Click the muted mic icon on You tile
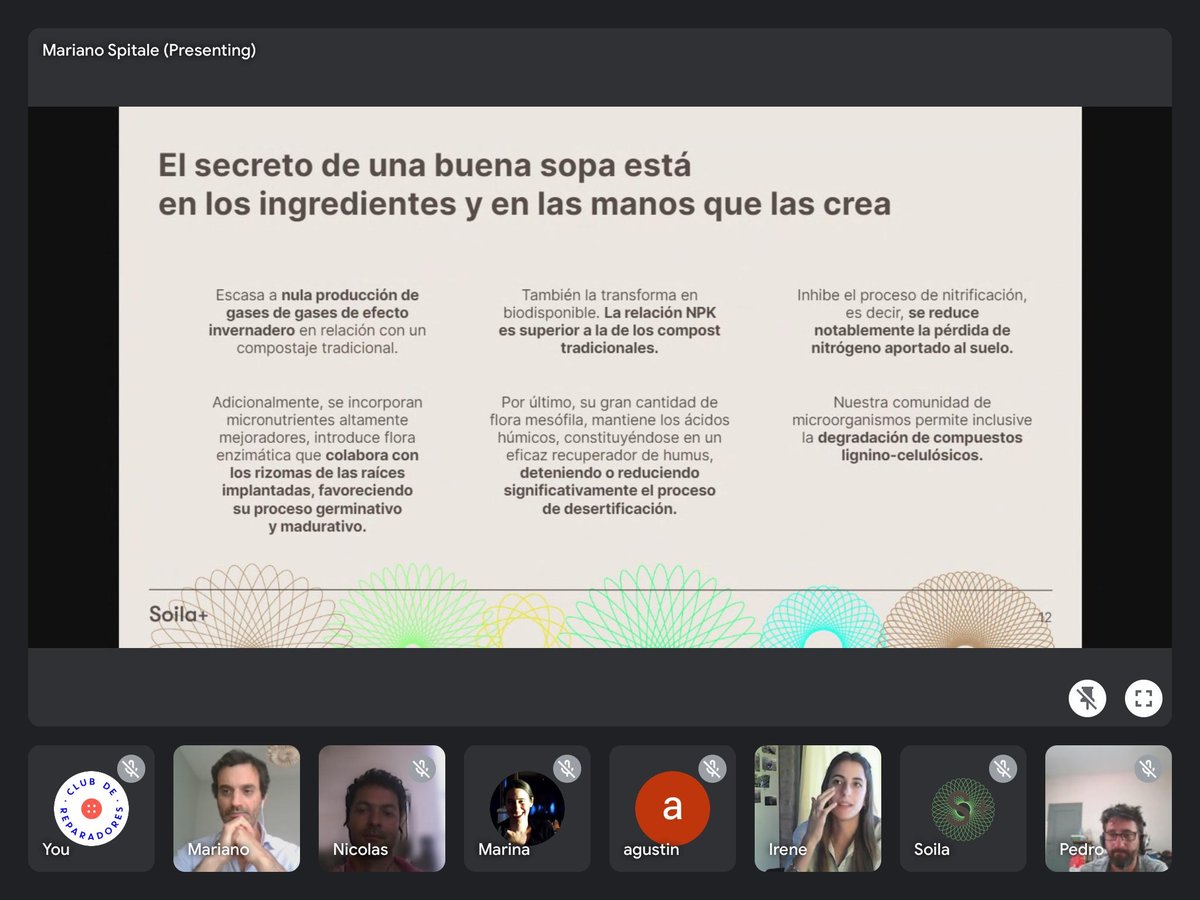Image resolution: width=1200 pixels, height=900 pixels. pyautogui.click(x=131, y=769)
